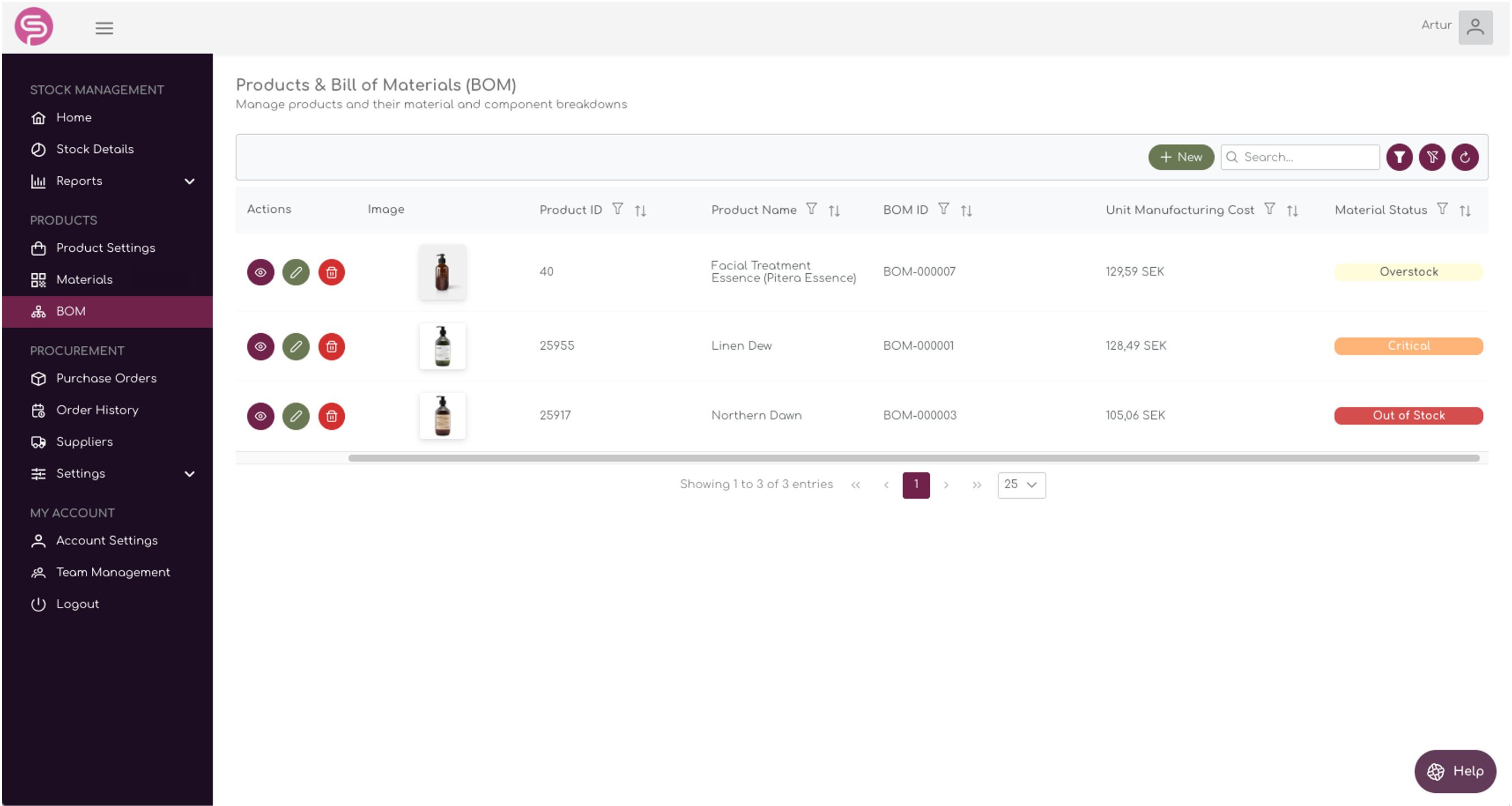Image resolution: width=1512 pixels, height=806 pixels.
Task: Open the view eye icon for Linen Dew
Action: [x=261, y=346]
